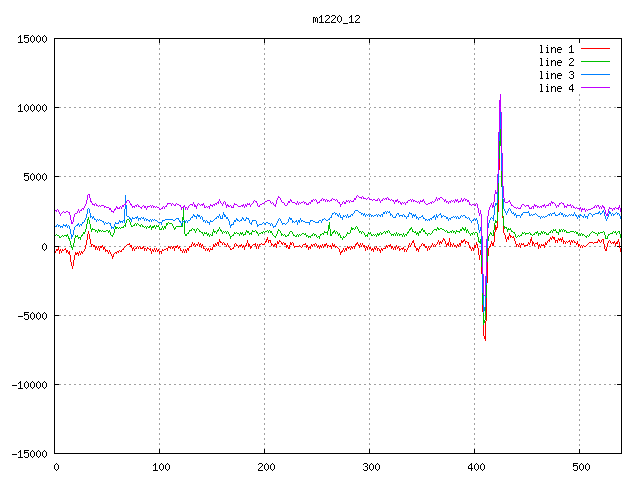This screenshot has width=640, height=480.
Task: Click the x-axis label 200
Action: pos(266,467)
